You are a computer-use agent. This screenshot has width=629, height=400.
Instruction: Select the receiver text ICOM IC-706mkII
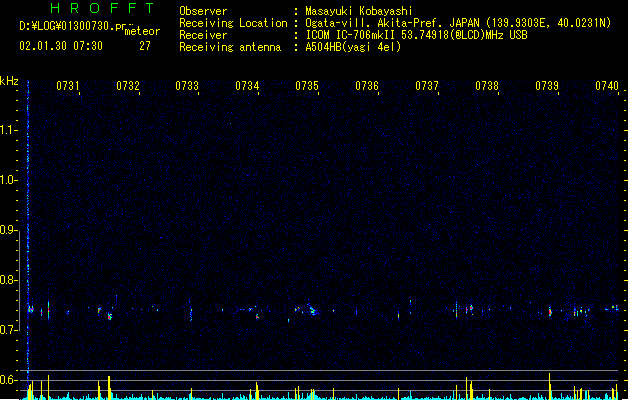point(350,35)
